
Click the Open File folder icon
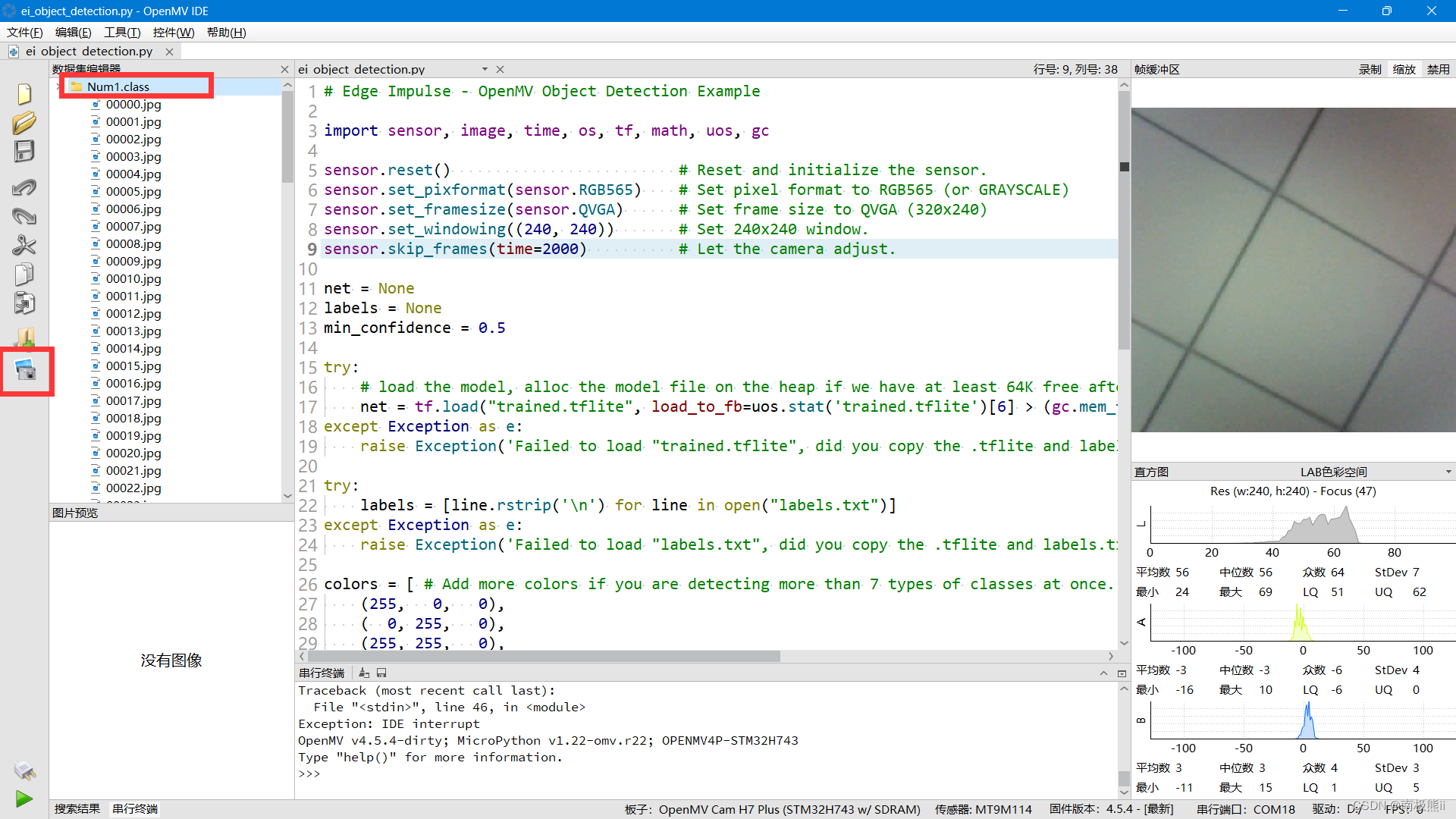(x=24, y=123)
